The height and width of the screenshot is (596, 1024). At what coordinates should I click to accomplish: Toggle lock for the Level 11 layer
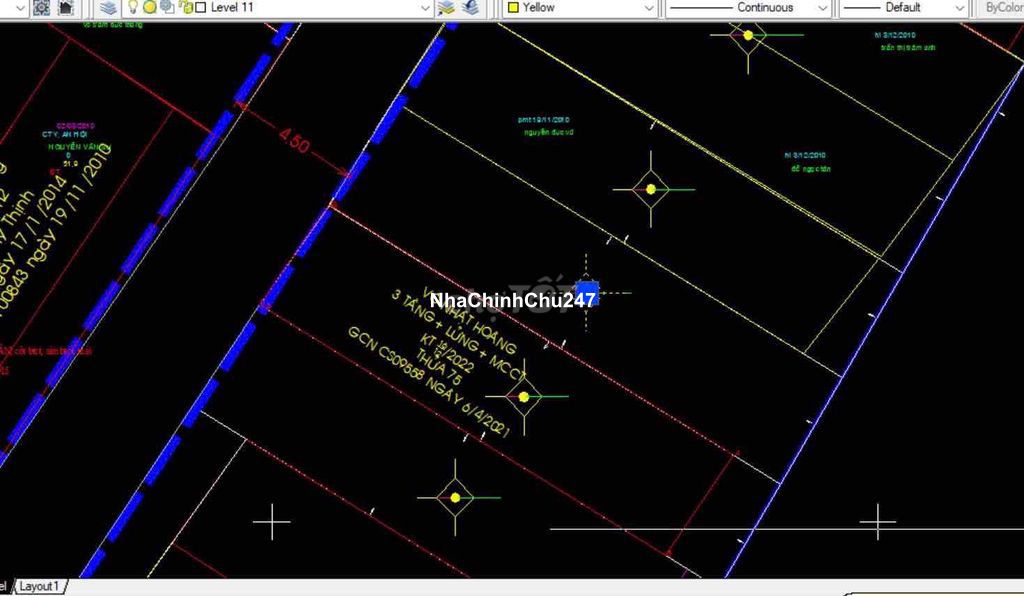(185, 7)
